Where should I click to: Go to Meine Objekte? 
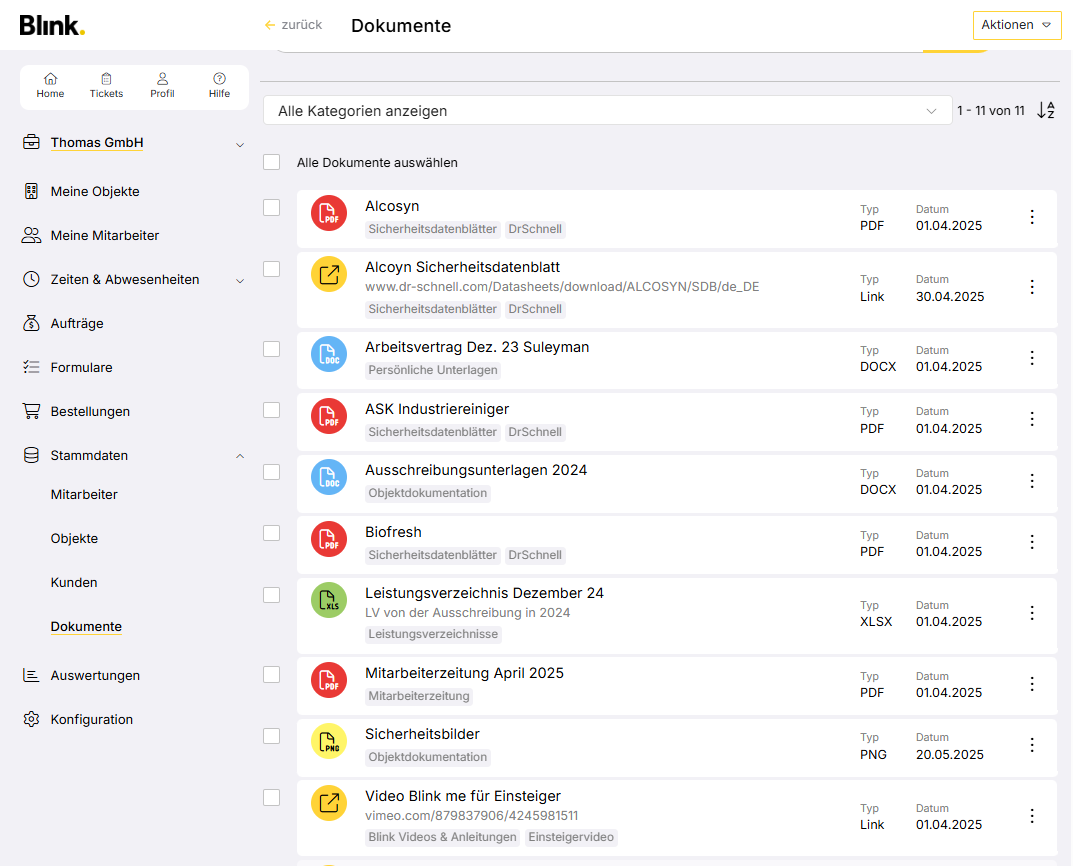(95, 192)
